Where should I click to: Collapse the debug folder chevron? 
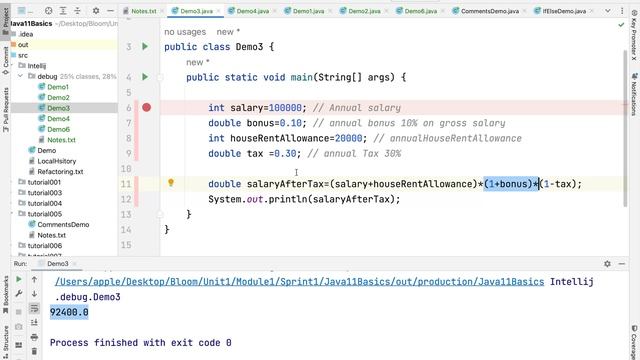tap(20, 76)
